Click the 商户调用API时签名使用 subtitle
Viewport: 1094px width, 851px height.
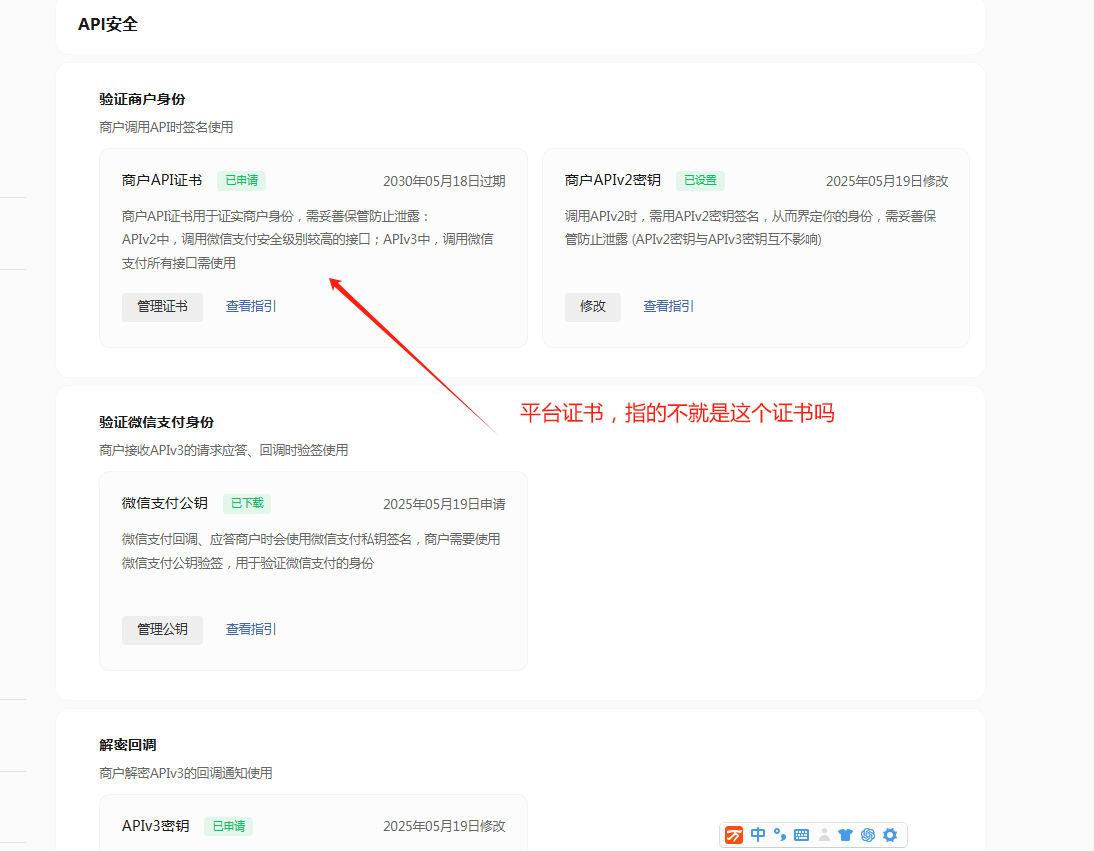pyautogui.click(x=166, y=128)
